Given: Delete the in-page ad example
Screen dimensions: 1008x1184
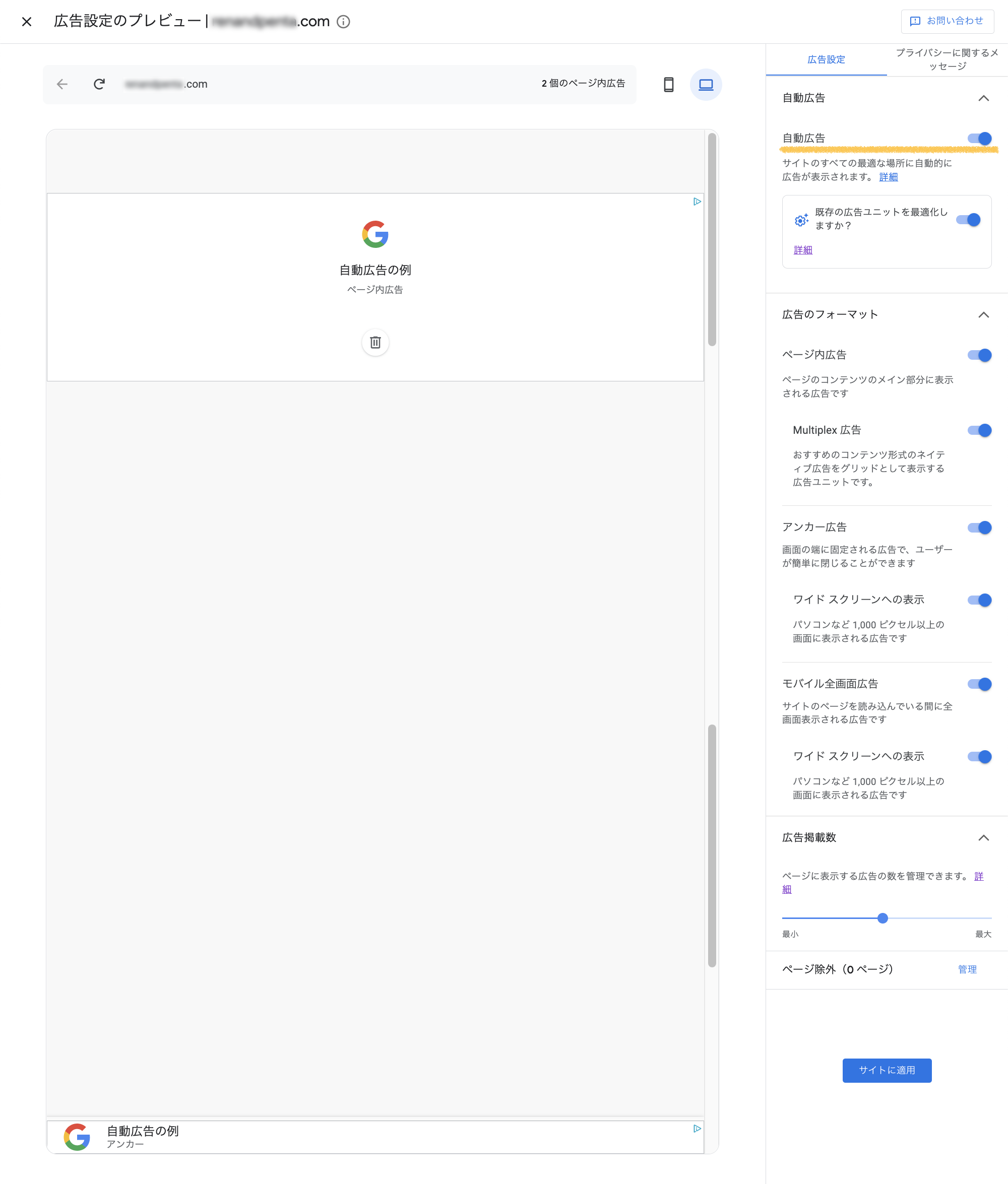Looking at the screenshot, I should tap(375, 342).
